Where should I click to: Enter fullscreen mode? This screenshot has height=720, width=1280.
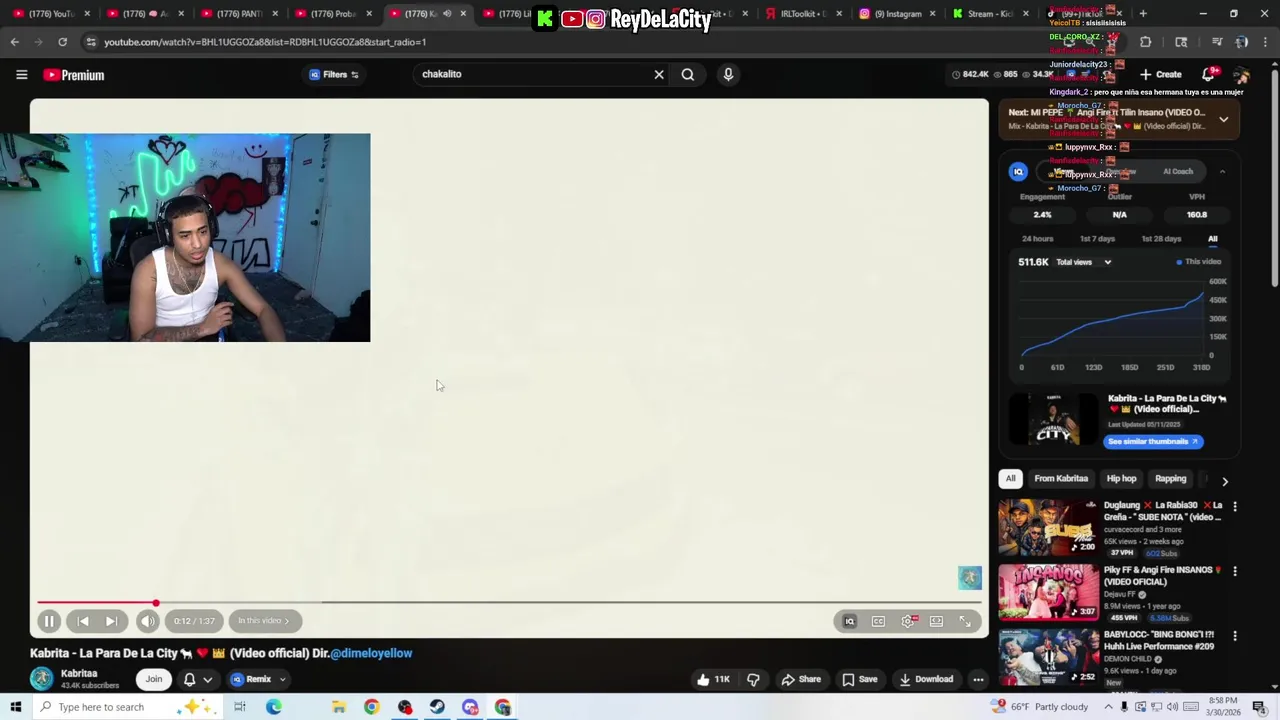tap(965, 622)
